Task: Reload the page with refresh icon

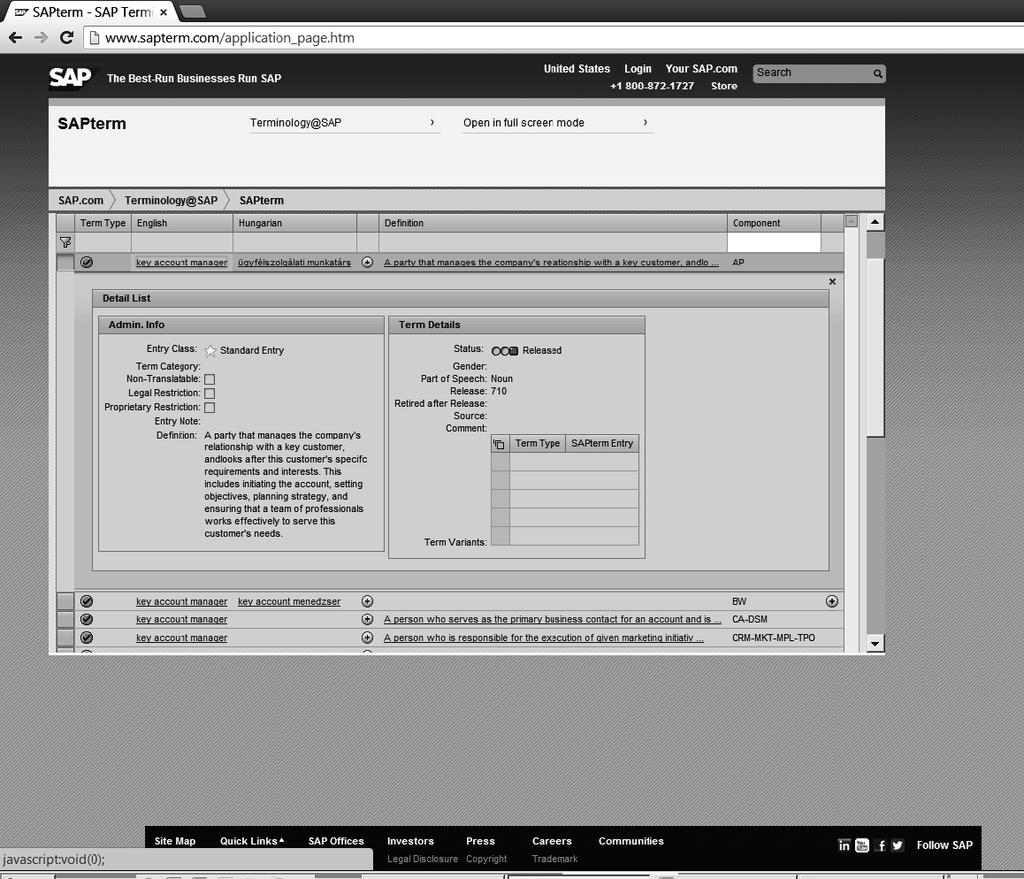Action: (67, 37)
